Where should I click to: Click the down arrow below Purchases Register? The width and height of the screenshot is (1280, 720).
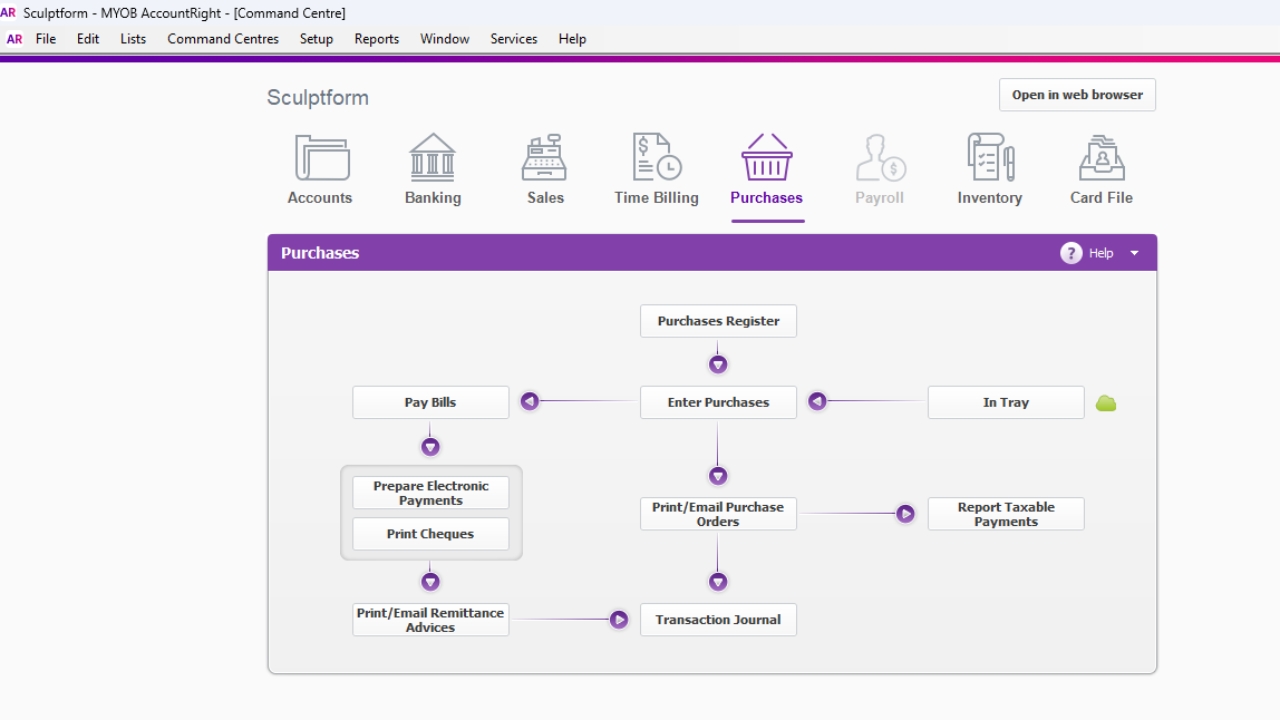click(718, 364)
